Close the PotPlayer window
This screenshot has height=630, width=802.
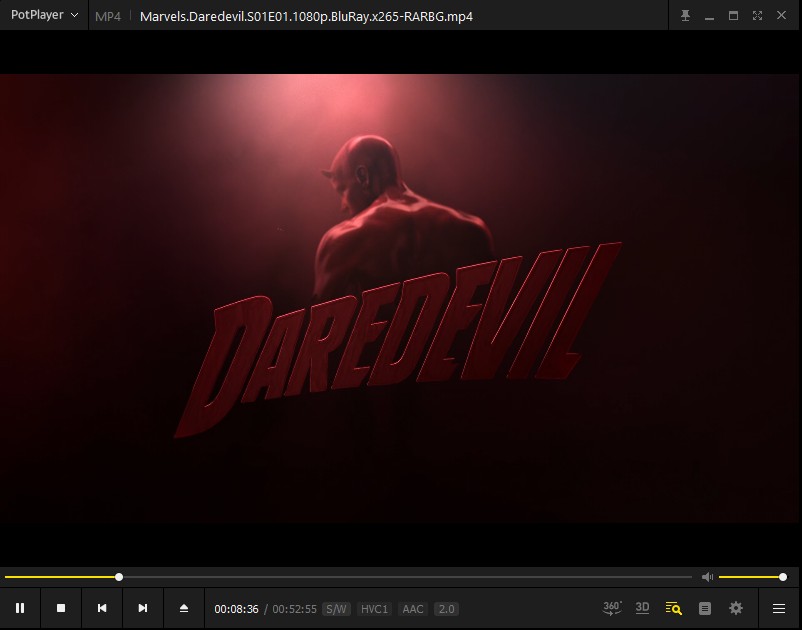tap(782, 15)
